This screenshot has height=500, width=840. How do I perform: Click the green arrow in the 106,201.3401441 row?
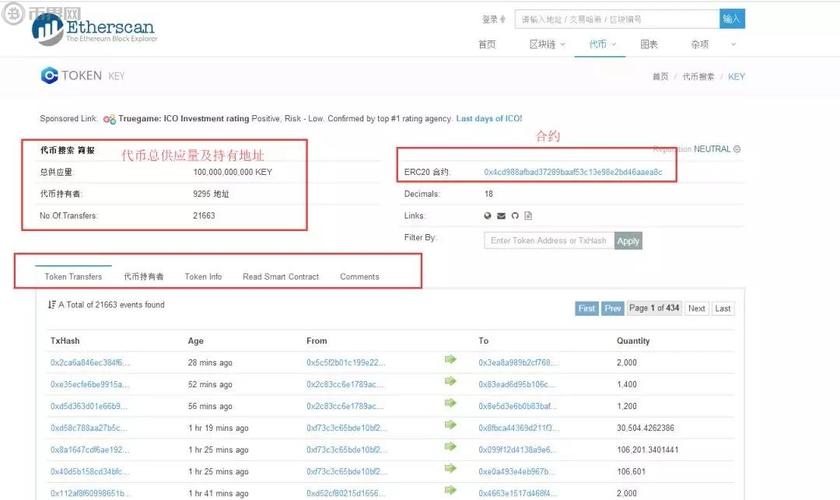(450, 446)
